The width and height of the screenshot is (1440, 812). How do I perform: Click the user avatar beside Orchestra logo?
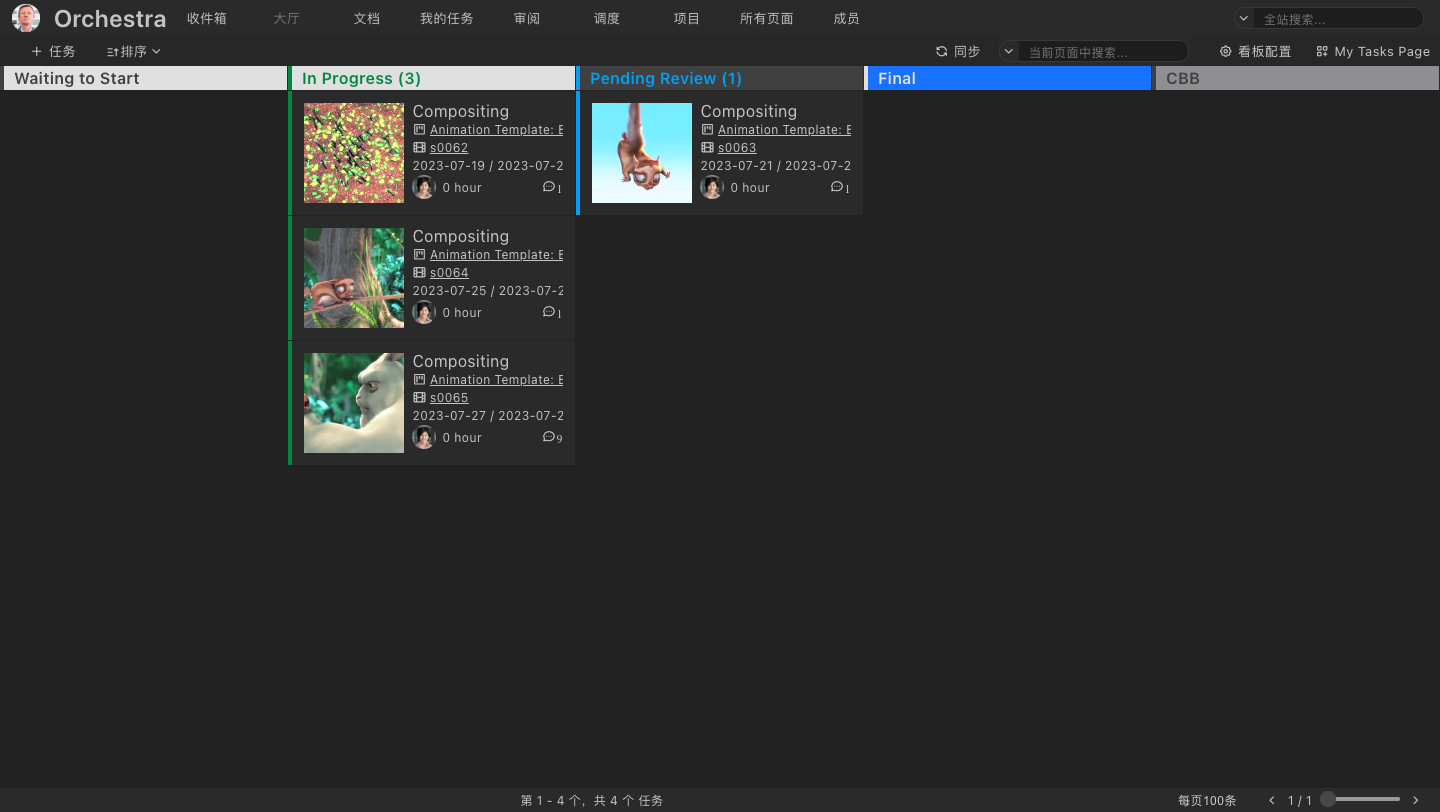click(26, 18)
